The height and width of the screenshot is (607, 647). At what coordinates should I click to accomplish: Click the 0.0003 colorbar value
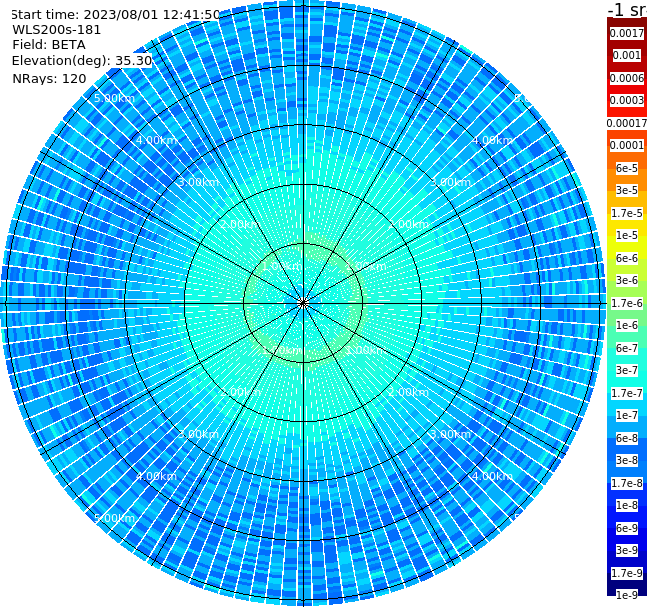627,100
